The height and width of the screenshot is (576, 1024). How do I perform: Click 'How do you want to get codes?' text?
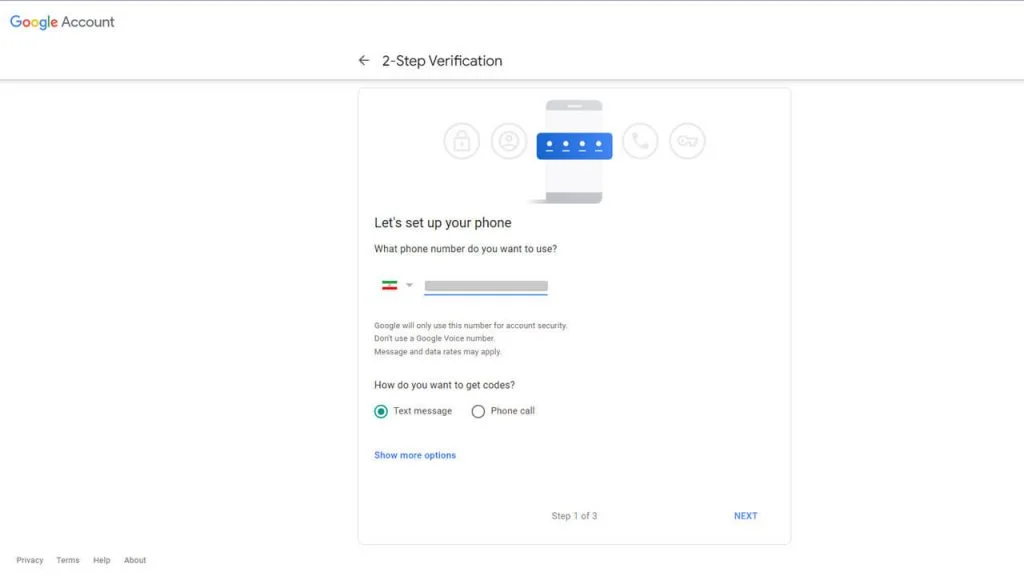pos(444,385)
